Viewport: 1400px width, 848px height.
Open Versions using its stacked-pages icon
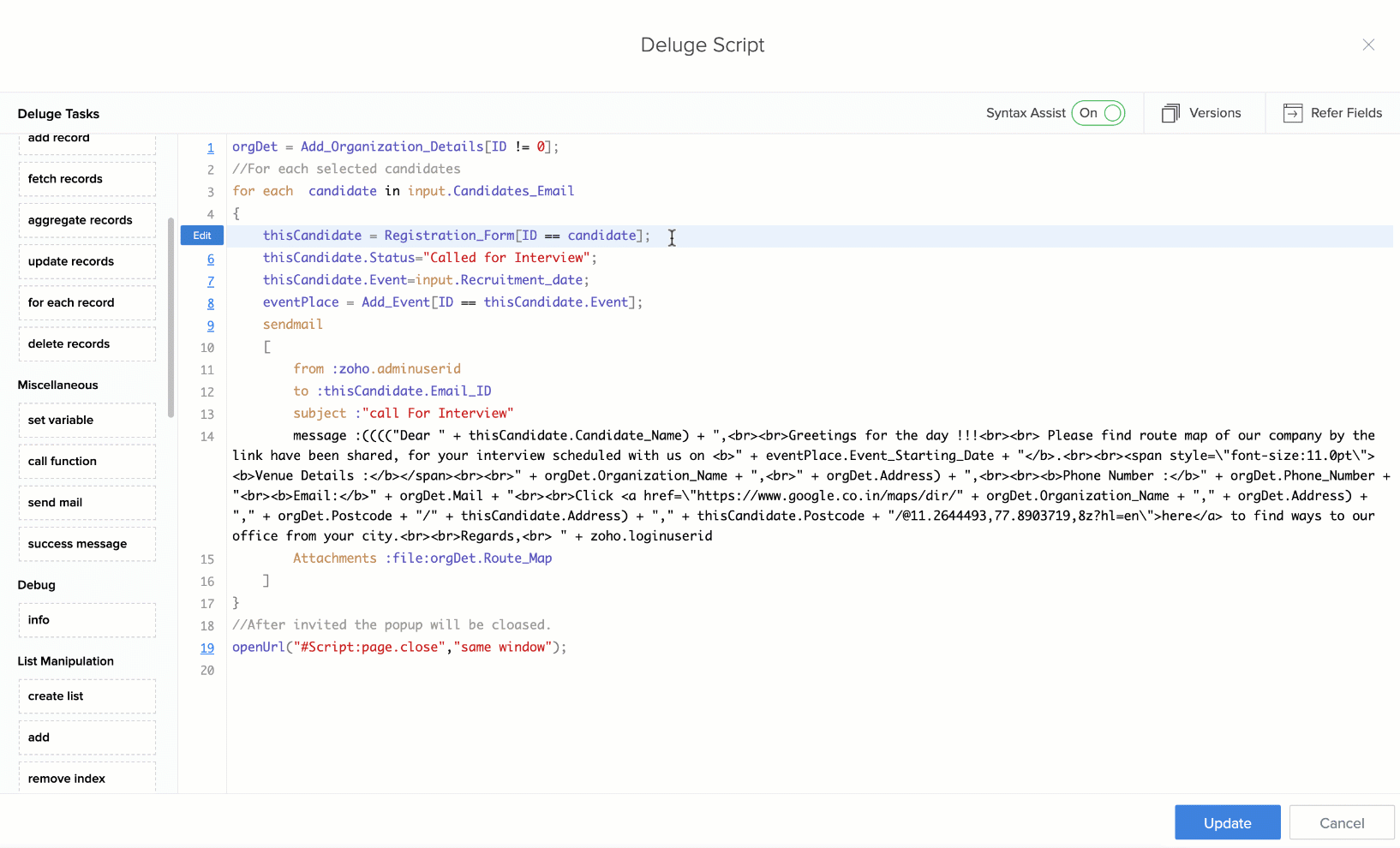tap(1170, 113)
